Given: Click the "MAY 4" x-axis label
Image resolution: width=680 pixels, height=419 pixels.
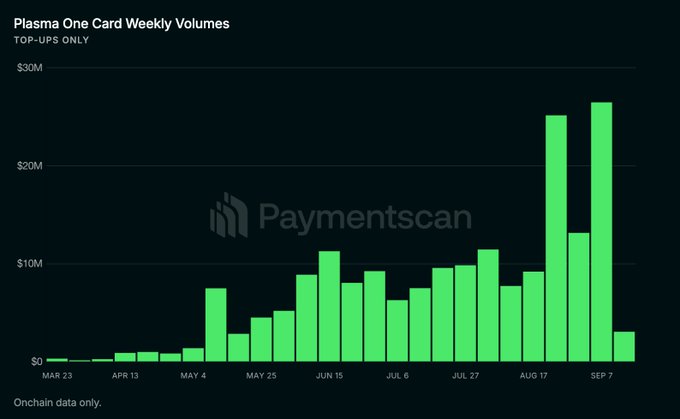Looking at the screenshot, I should 193,376.
